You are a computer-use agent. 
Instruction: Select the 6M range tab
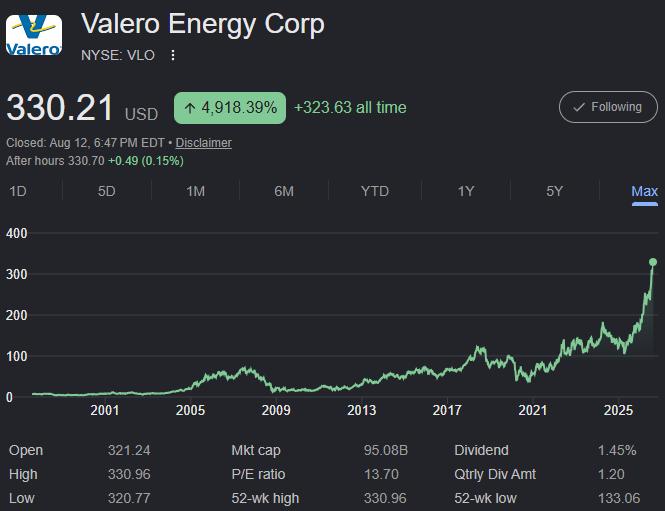click(284, 191)
